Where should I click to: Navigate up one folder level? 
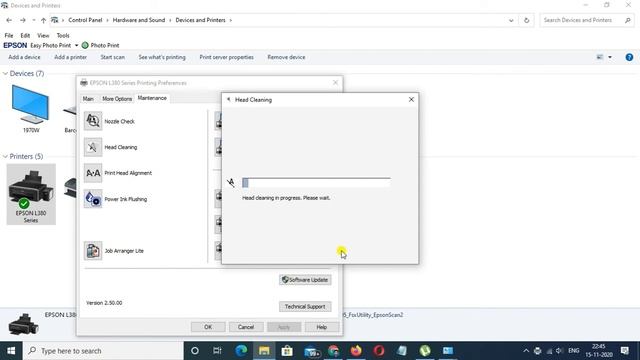pos(43,20)
